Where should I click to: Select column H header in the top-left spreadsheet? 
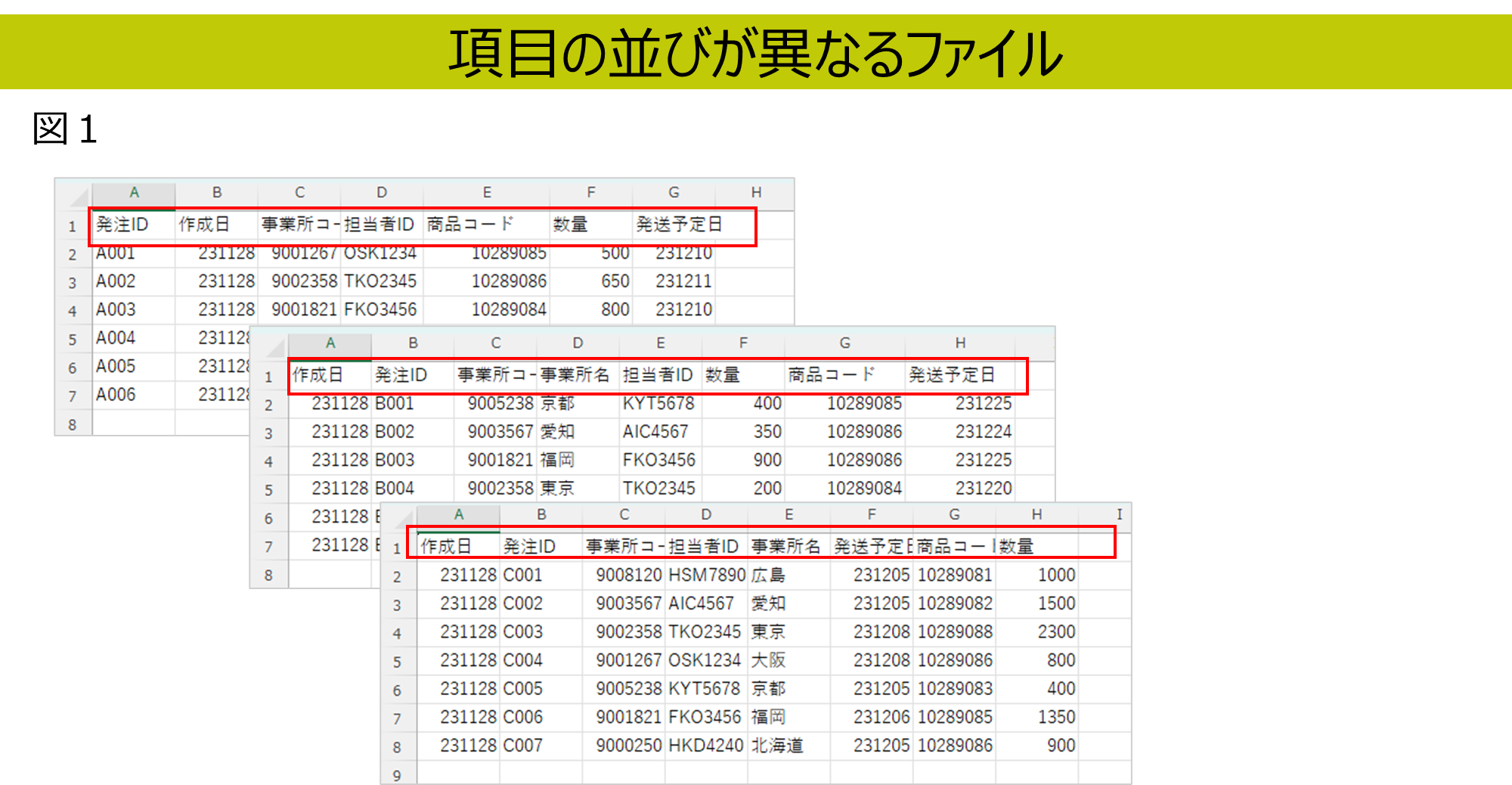coord(756,193)
